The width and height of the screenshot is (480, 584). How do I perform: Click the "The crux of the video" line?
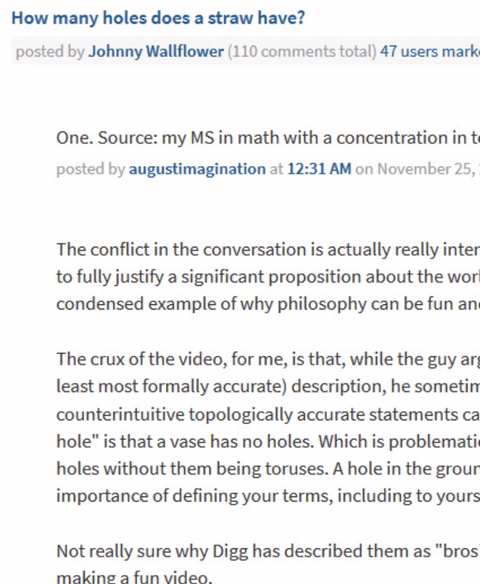[268, 359]
